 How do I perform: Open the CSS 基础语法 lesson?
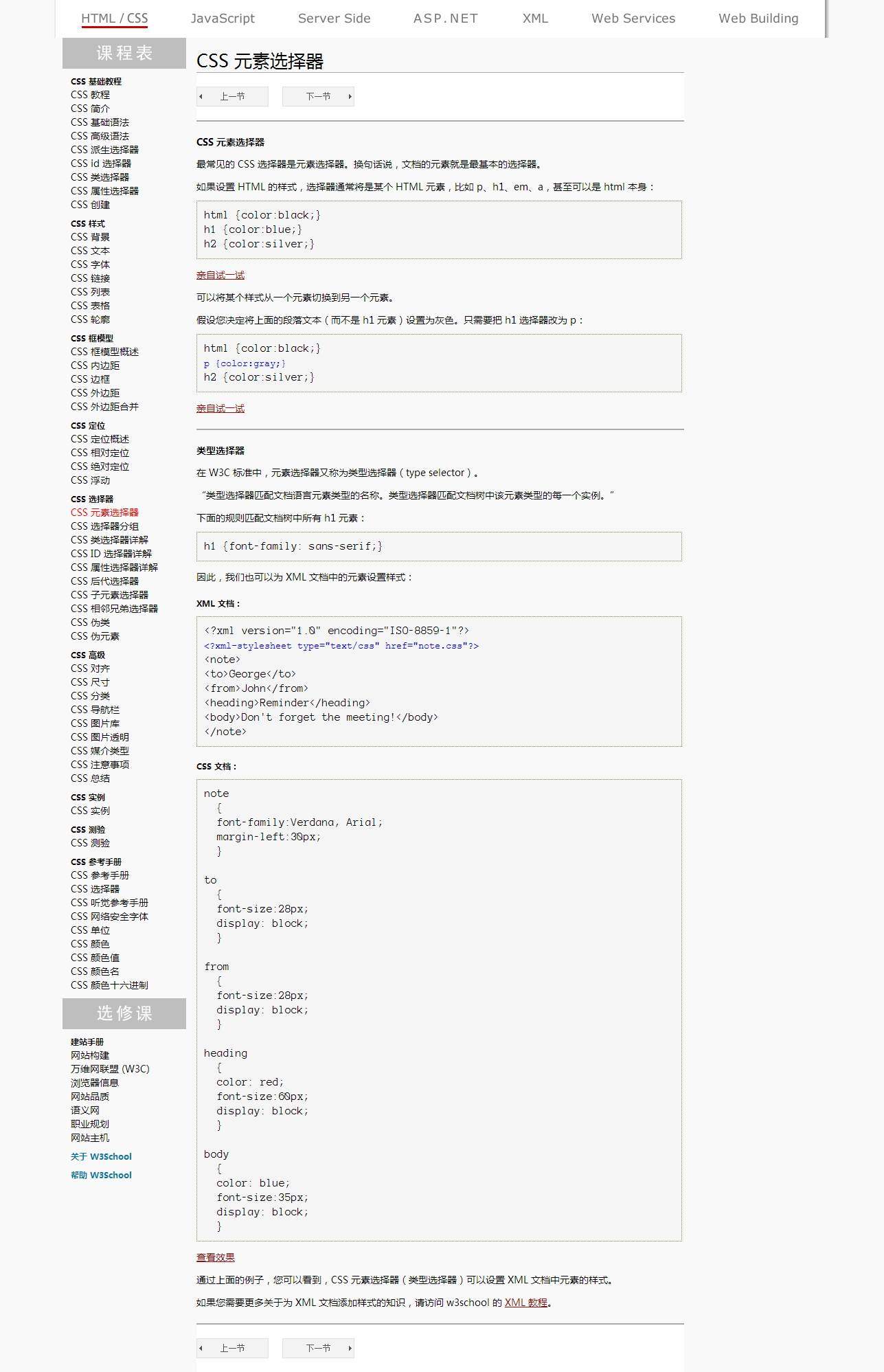(x=100, y=122)
